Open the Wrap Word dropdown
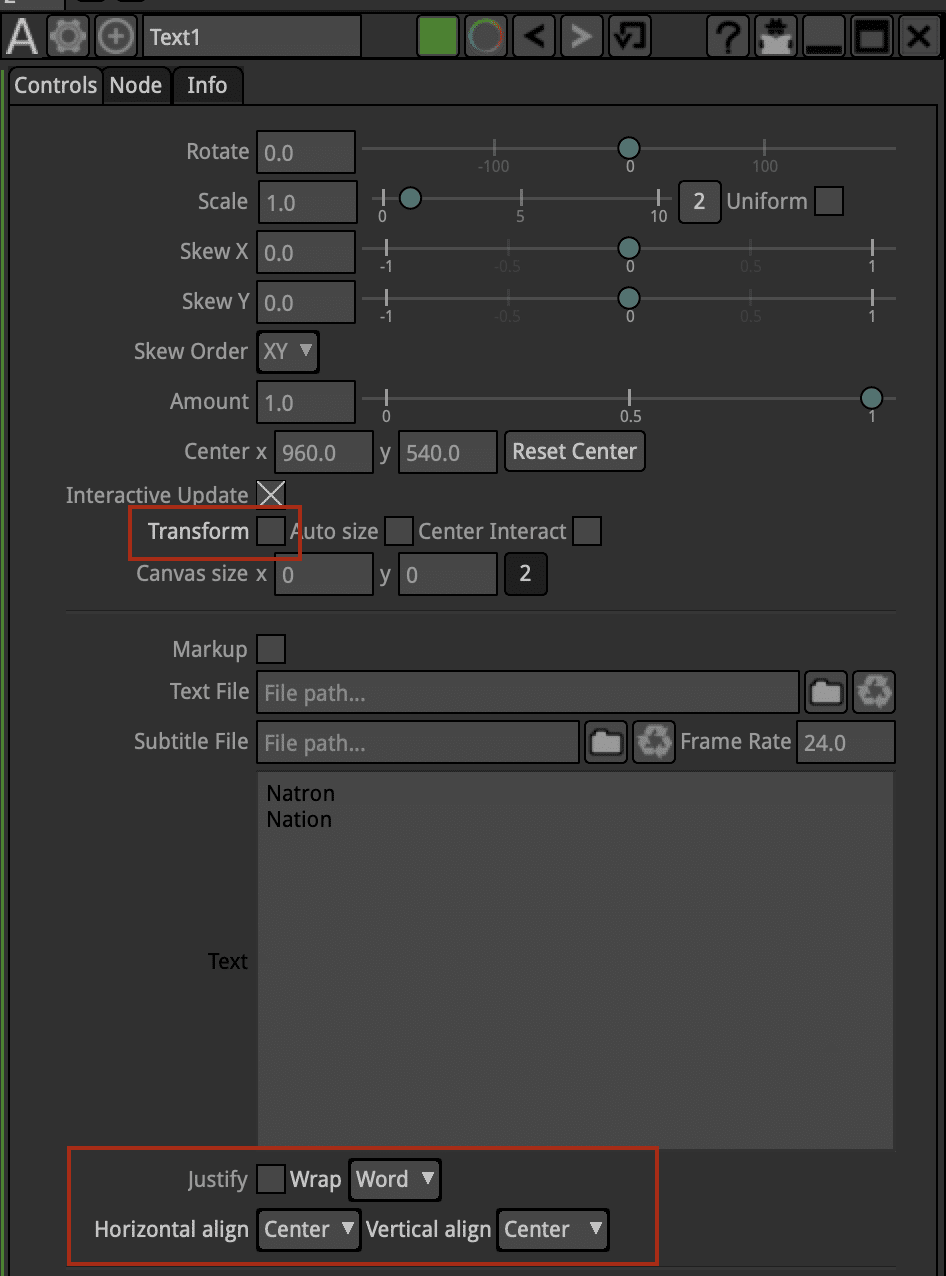946x1276 pixels. click(x=395, y=1179)
